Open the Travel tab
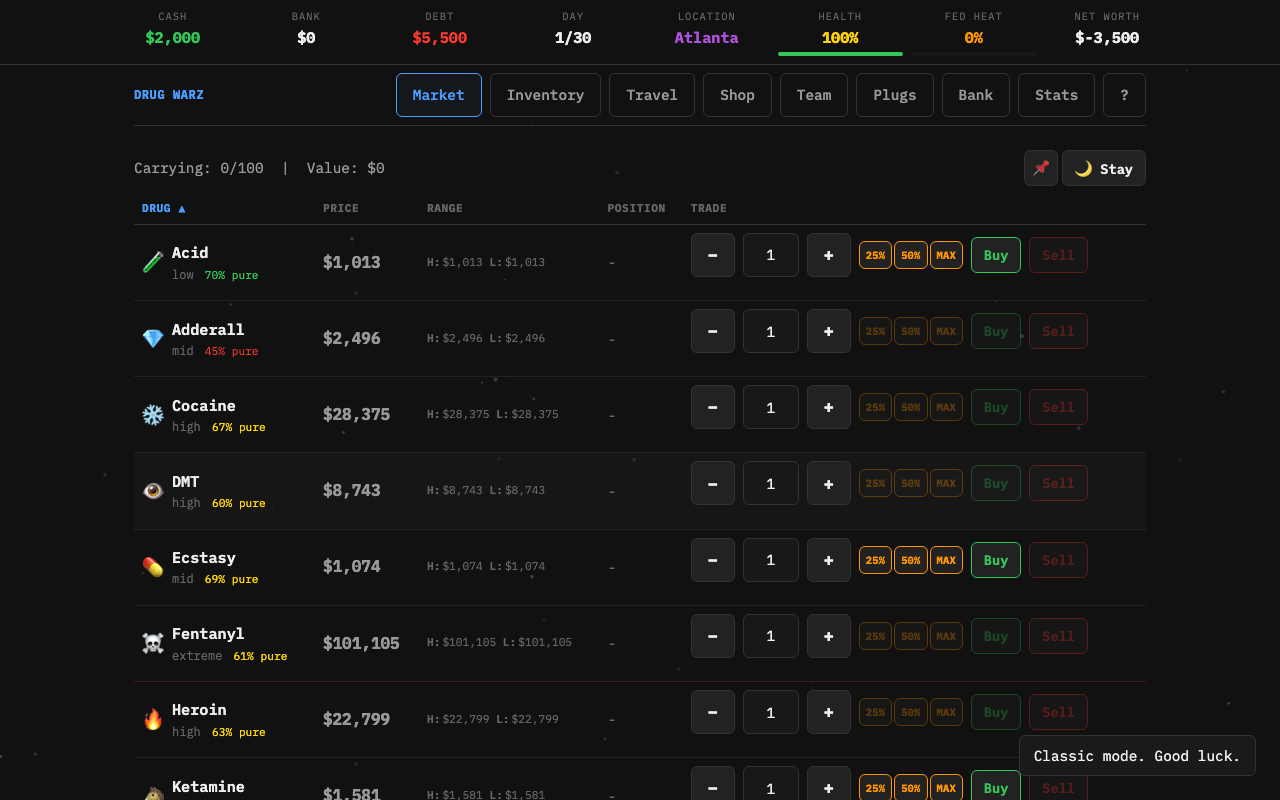The height and width of the screenshot is (800, 1280). coord(651,94)
